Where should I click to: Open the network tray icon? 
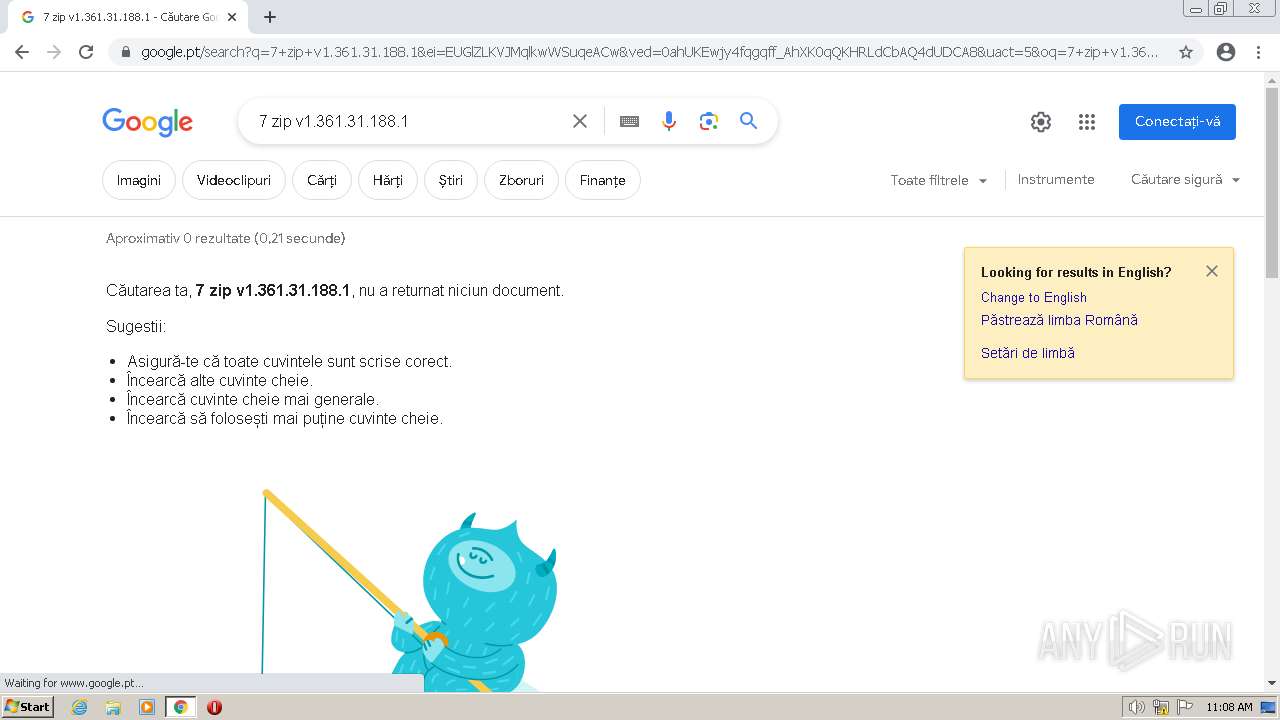tap(1161, 707)
